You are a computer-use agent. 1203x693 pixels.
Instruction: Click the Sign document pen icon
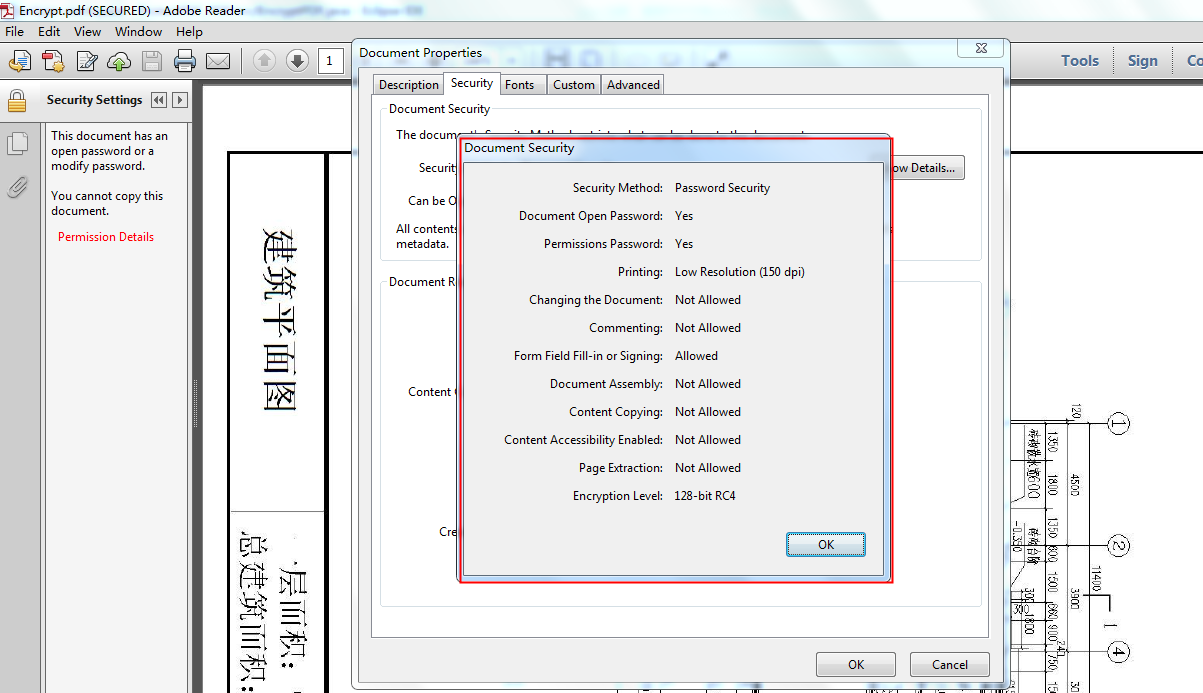[87, 61]
